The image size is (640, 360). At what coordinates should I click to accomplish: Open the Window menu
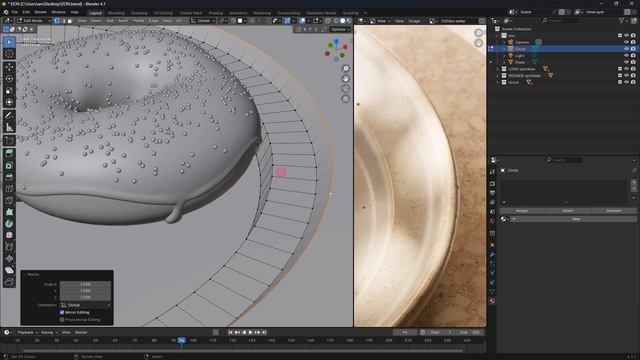point(58,12)
